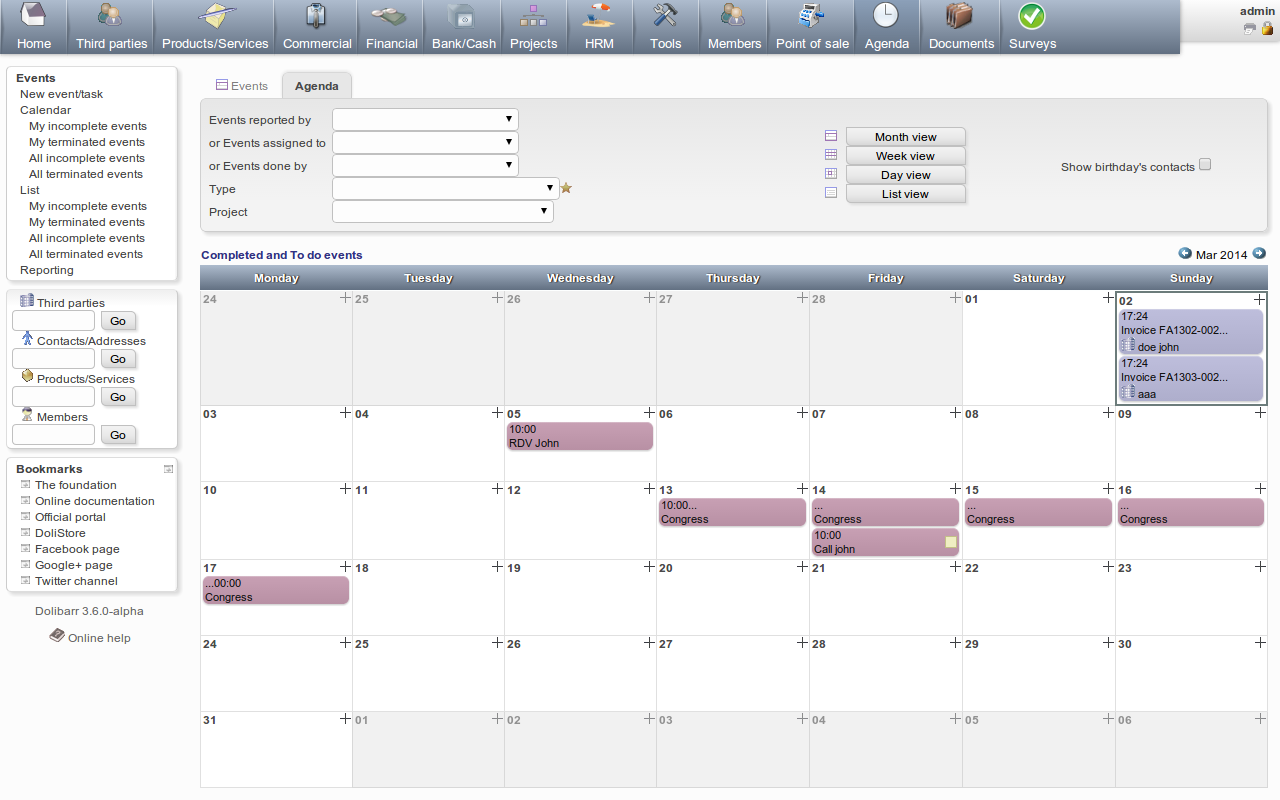Open the Type dropdown
The image size is (1280, 800).
tap(445, 189)
